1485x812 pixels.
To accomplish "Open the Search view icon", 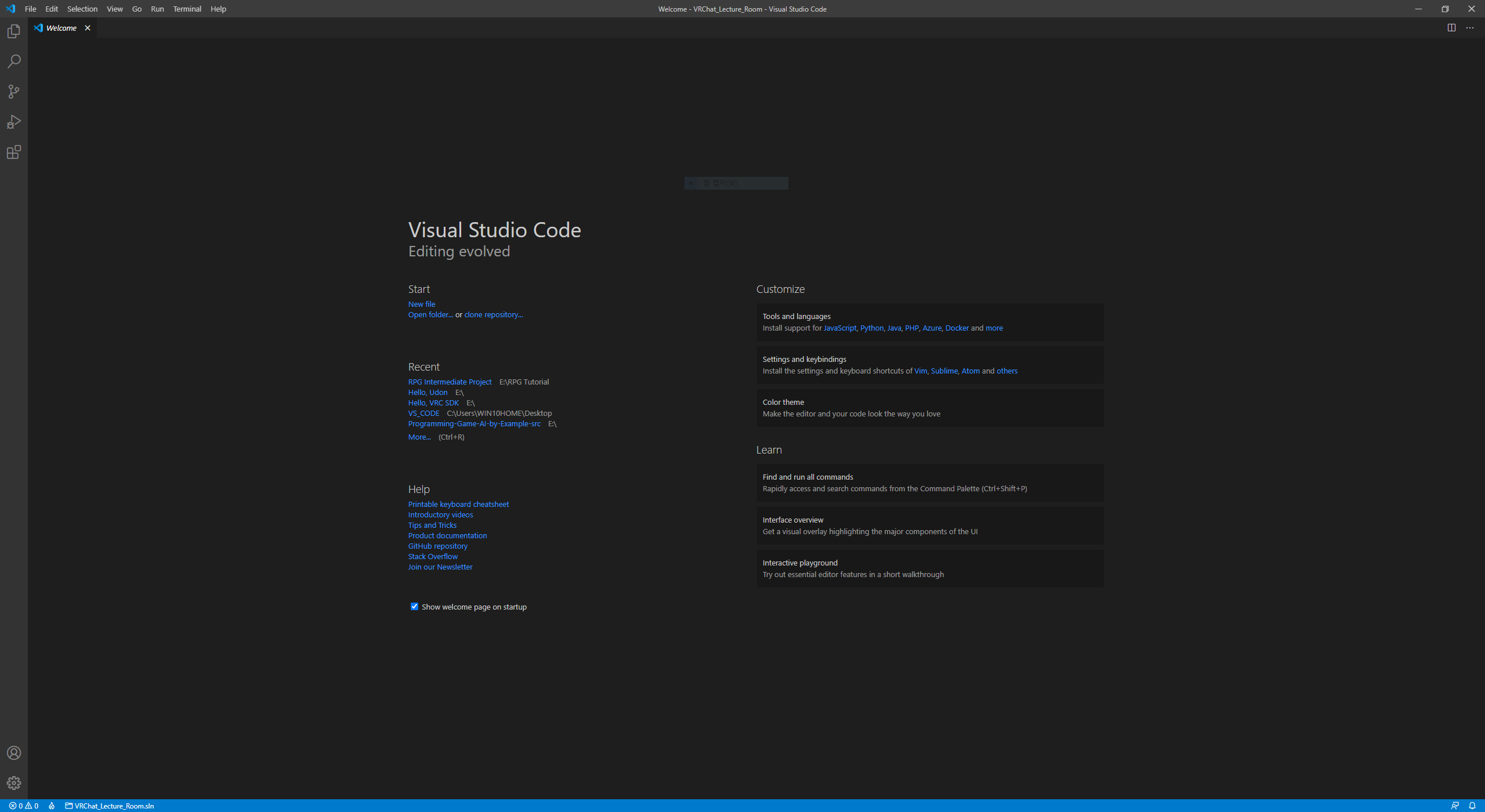I will [x=14, y=61].
